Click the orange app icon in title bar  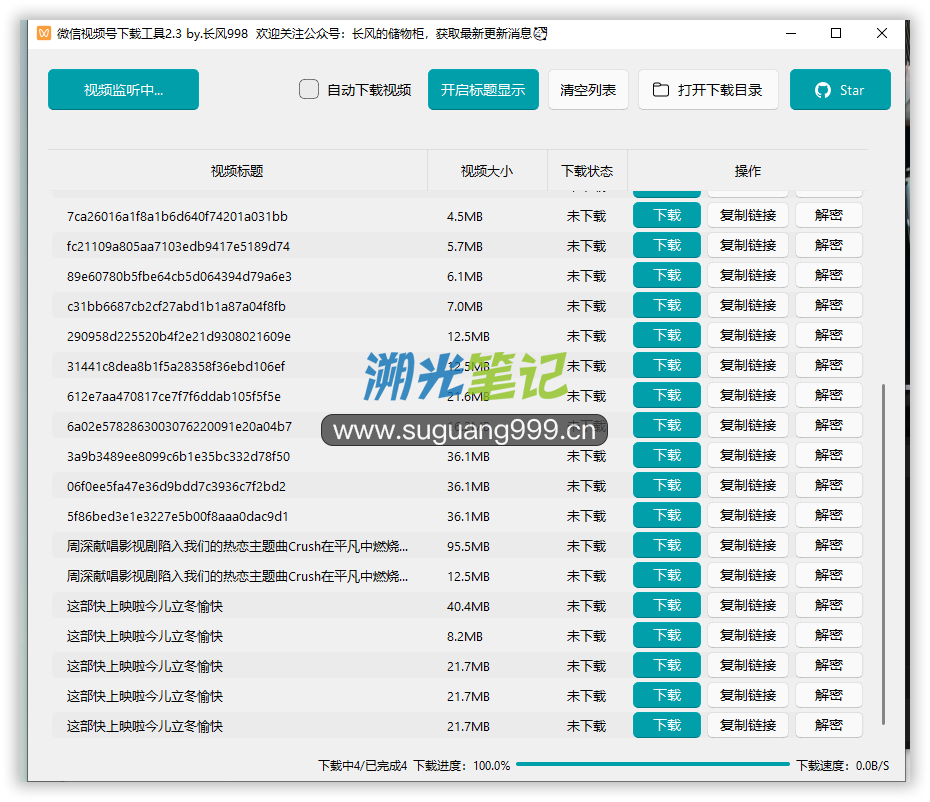tap(44, 33)
